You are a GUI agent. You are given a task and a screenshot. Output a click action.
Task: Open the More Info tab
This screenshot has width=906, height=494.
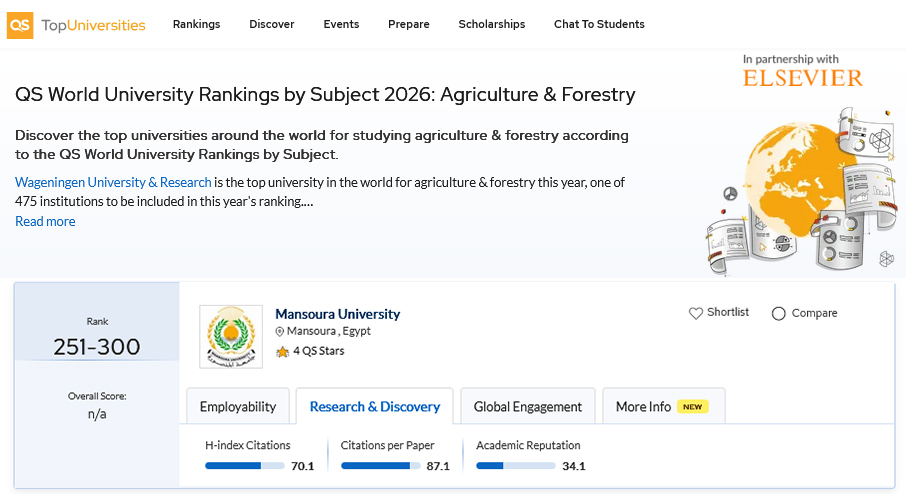[663, 407]
